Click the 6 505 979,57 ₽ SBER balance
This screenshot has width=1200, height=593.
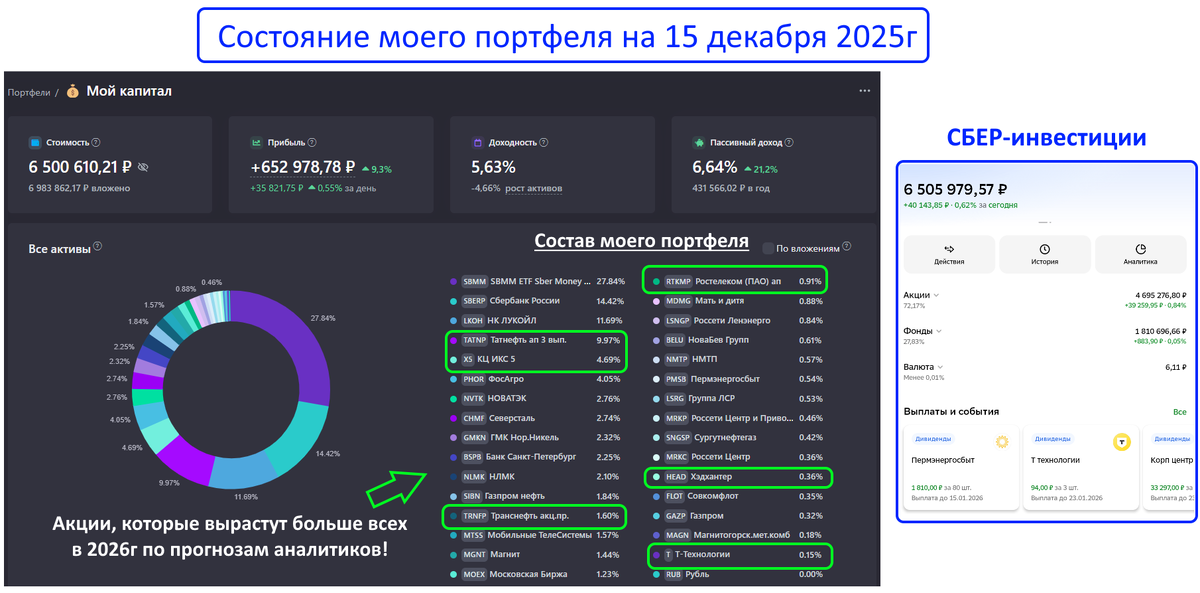955,189
